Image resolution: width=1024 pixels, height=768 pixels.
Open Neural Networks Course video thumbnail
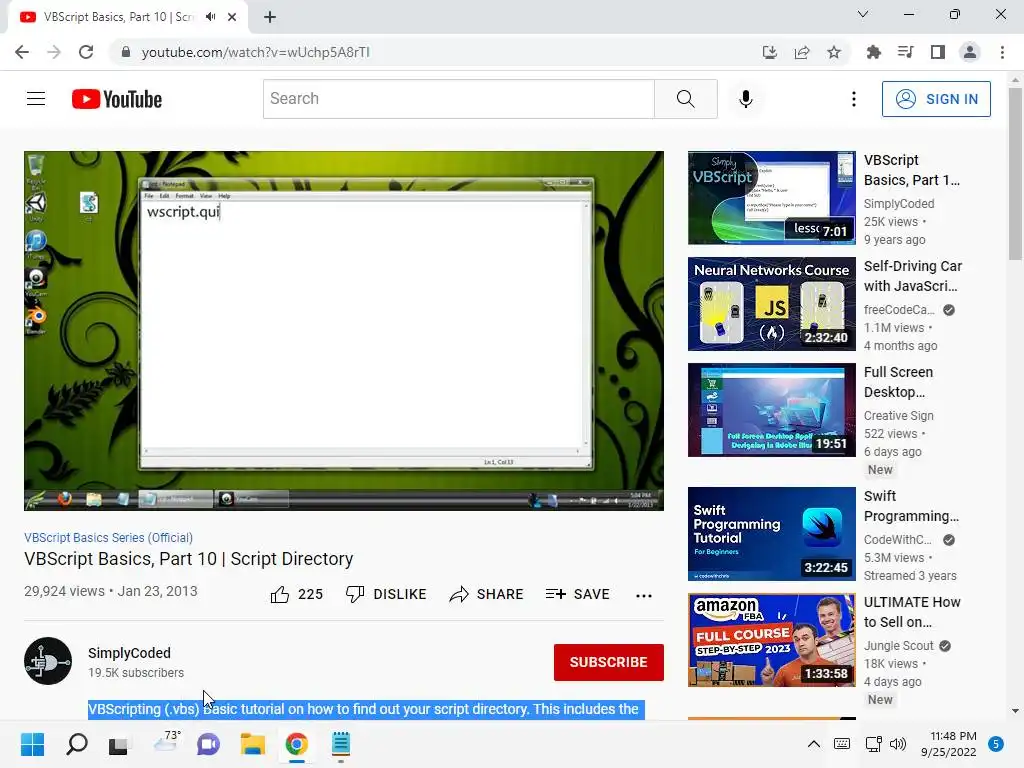click(x=771, y=304)
